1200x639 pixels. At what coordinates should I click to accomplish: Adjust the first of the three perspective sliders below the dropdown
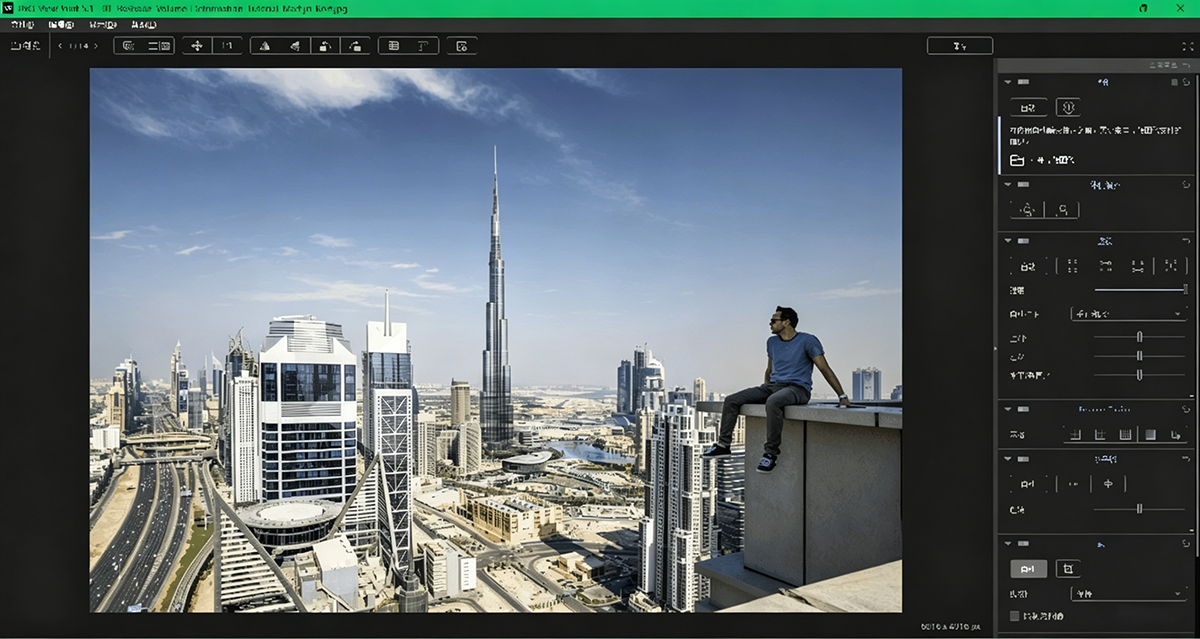1139,337
